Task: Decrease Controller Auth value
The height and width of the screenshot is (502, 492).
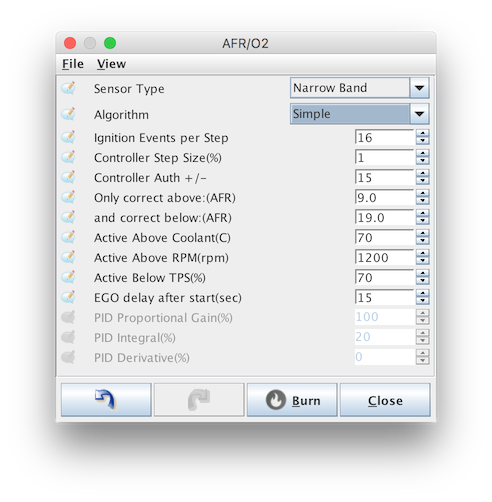Action: [x=422, y=181]
